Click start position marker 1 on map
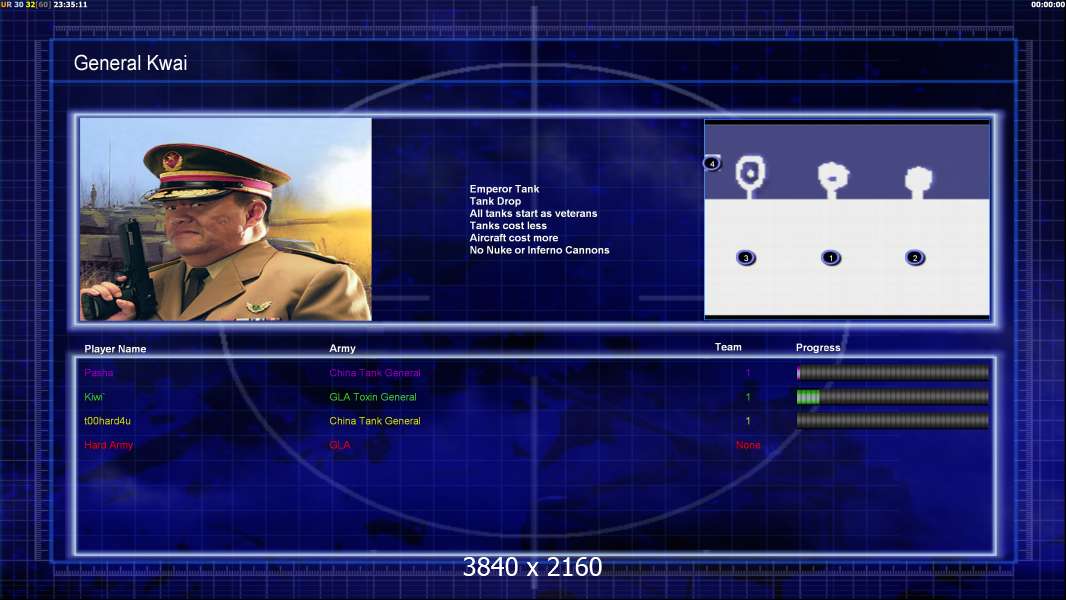The width and height of the screenshot is (1066, 600). [830, 258]
